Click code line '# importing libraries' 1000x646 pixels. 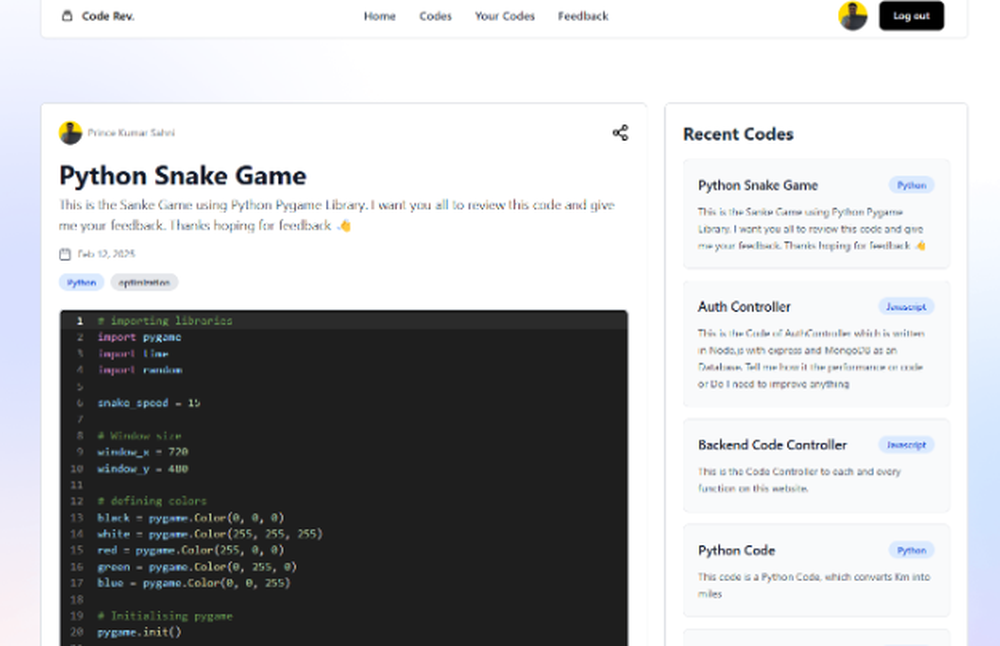165,321
